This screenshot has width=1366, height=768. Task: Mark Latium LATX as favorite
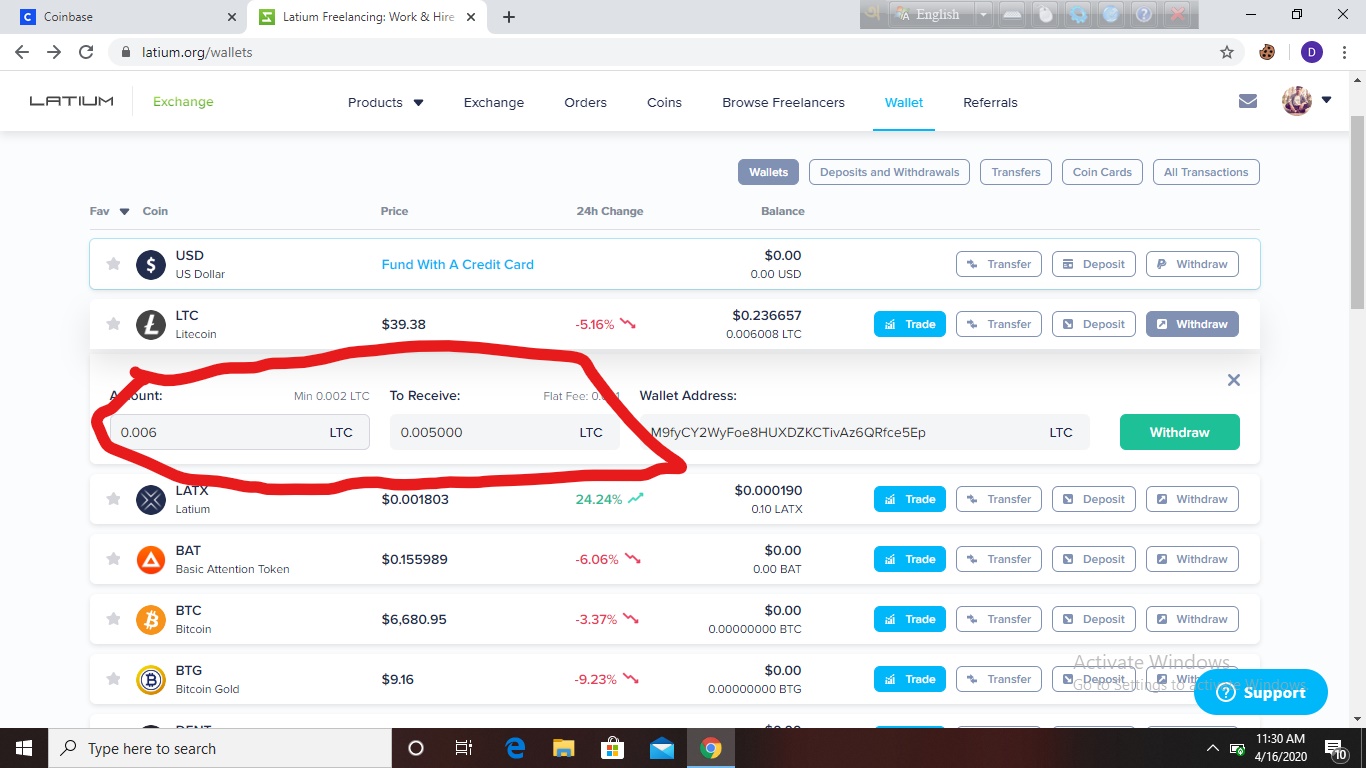point(114,499)
